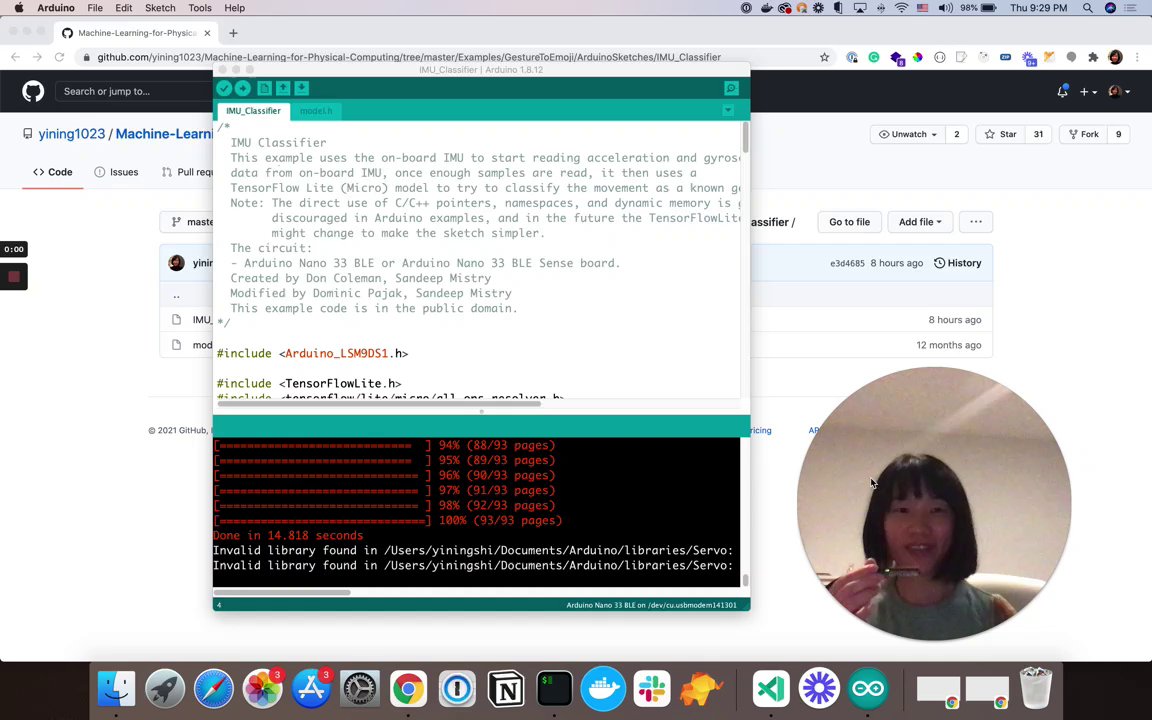
Task: Focus the GitHub search field
Action: point(134,91)
